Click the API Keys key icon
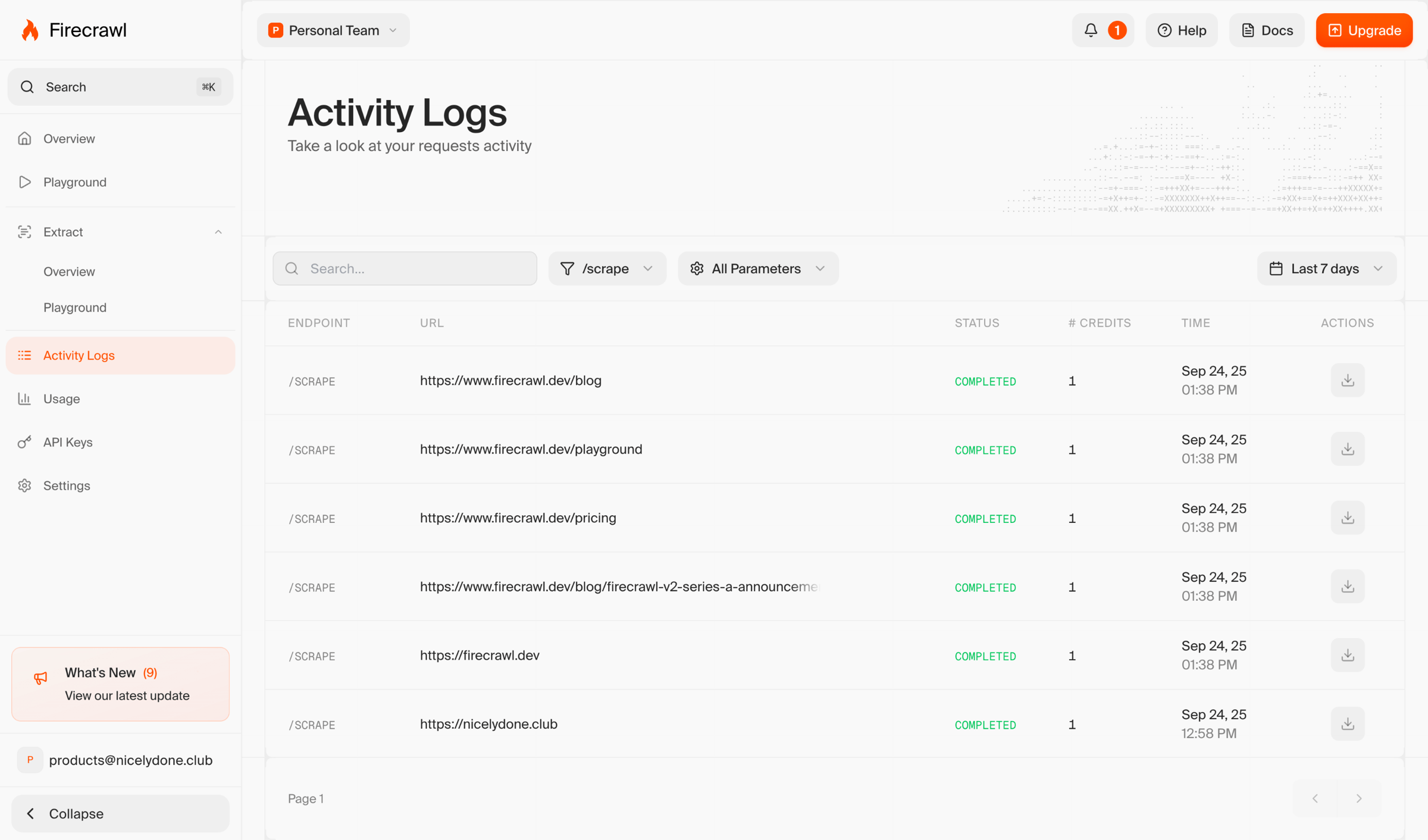The width and height of the screenshot is (1428, 840). (24, 442)
